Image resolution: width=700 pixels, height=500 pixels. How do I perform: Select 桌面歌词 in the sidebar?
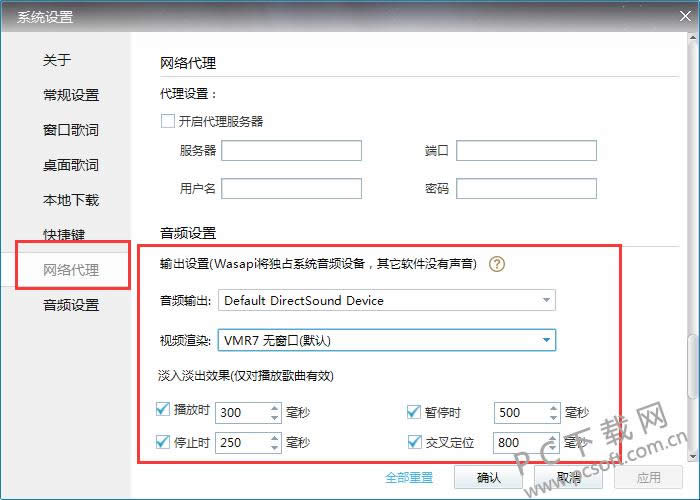pos(71,165)
